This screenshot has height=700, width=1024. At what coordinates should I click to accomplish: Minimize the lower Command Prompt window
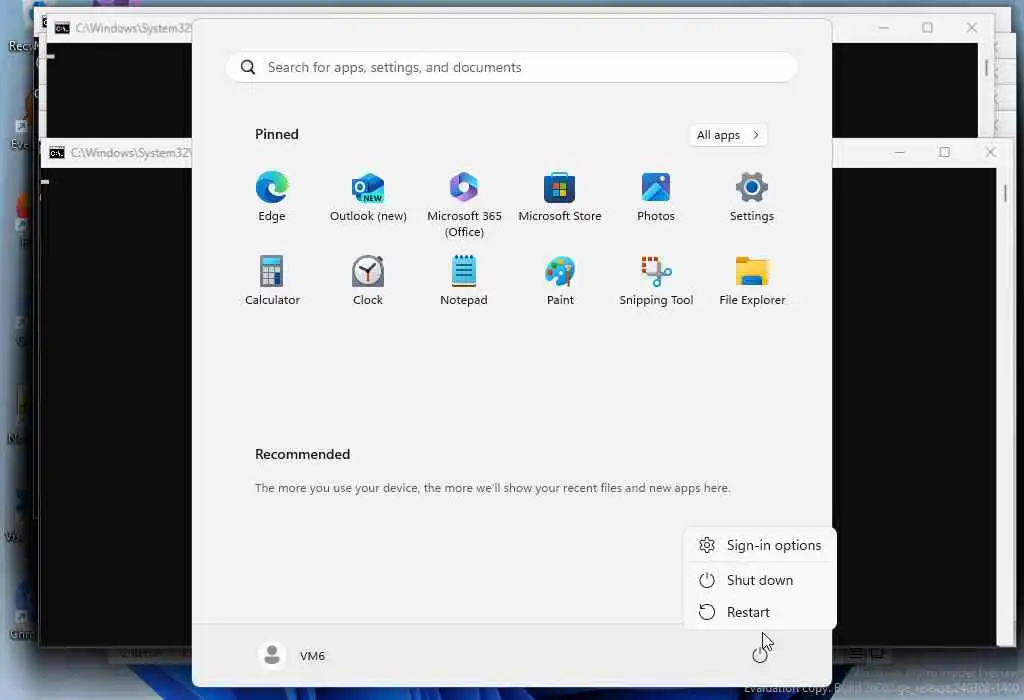coord(899,152)
